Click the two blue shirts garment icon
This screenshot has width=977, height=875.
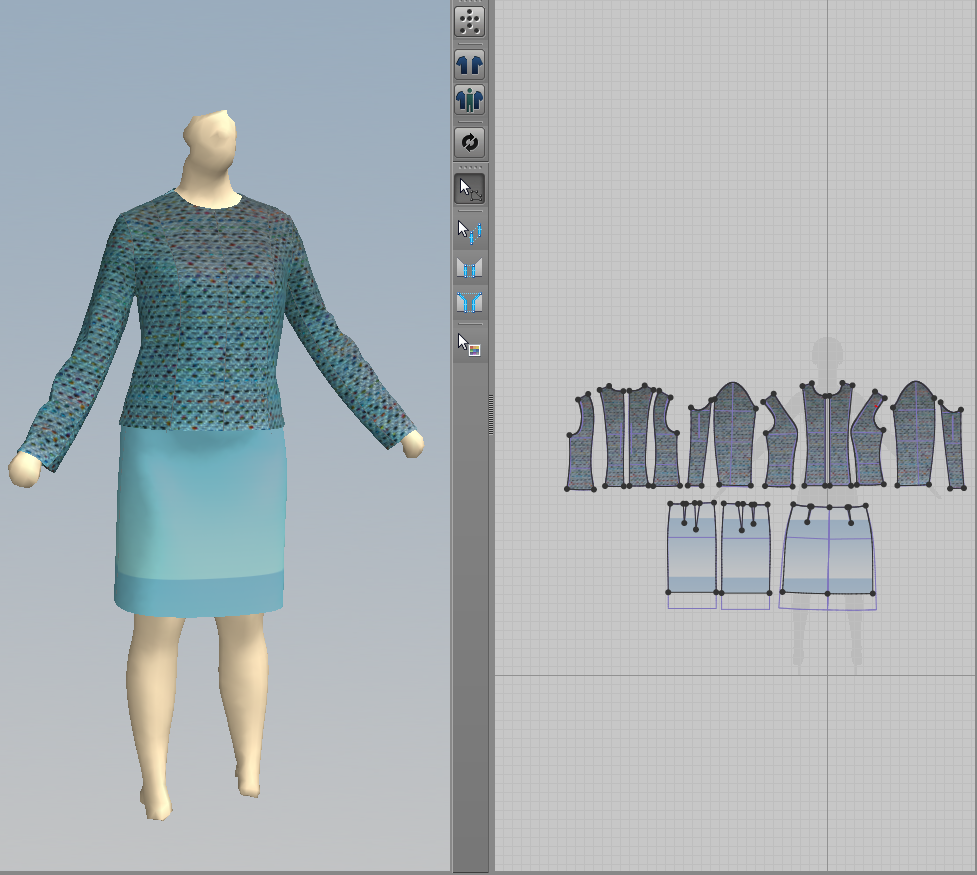pyautogui.click(x=469, y=65)
